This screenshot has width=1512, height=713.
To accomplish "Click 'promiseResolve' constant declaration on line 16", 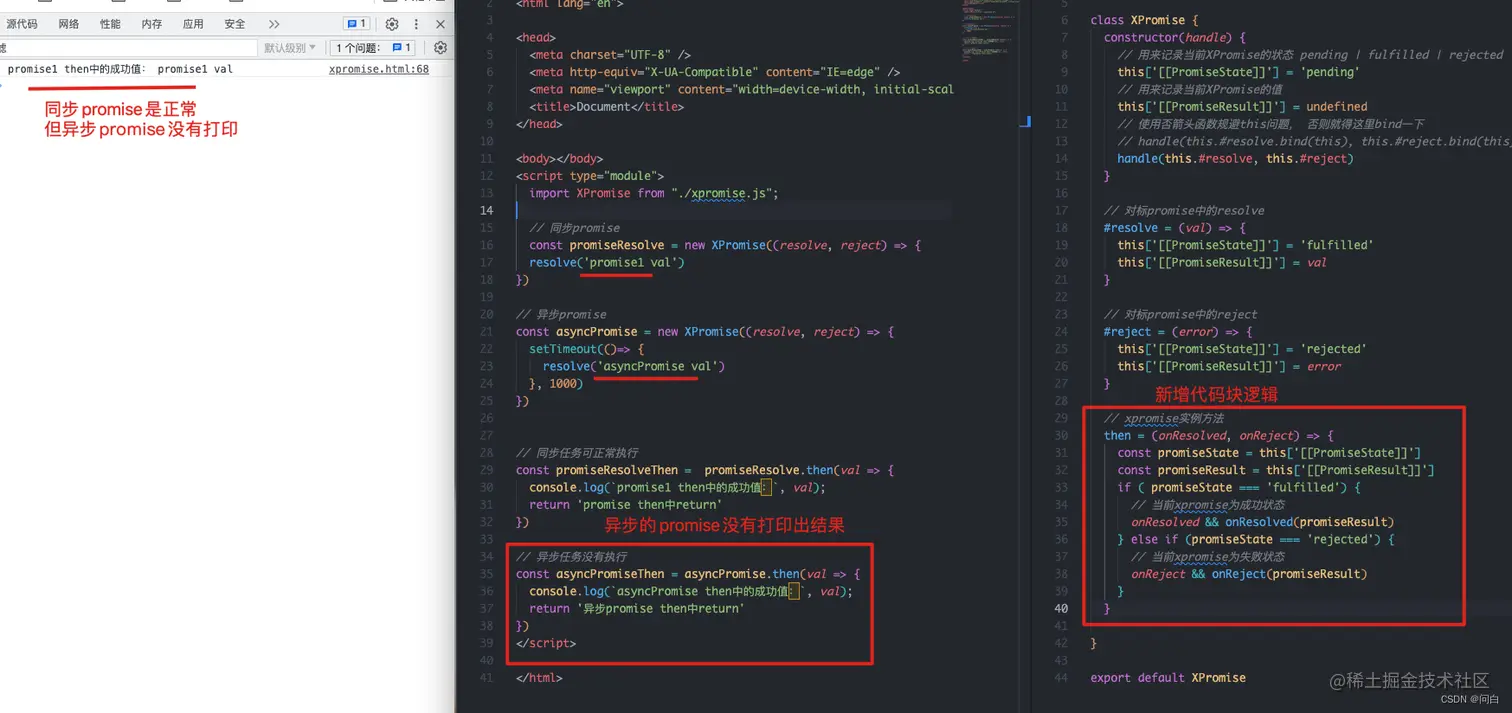I will point(617,245).
